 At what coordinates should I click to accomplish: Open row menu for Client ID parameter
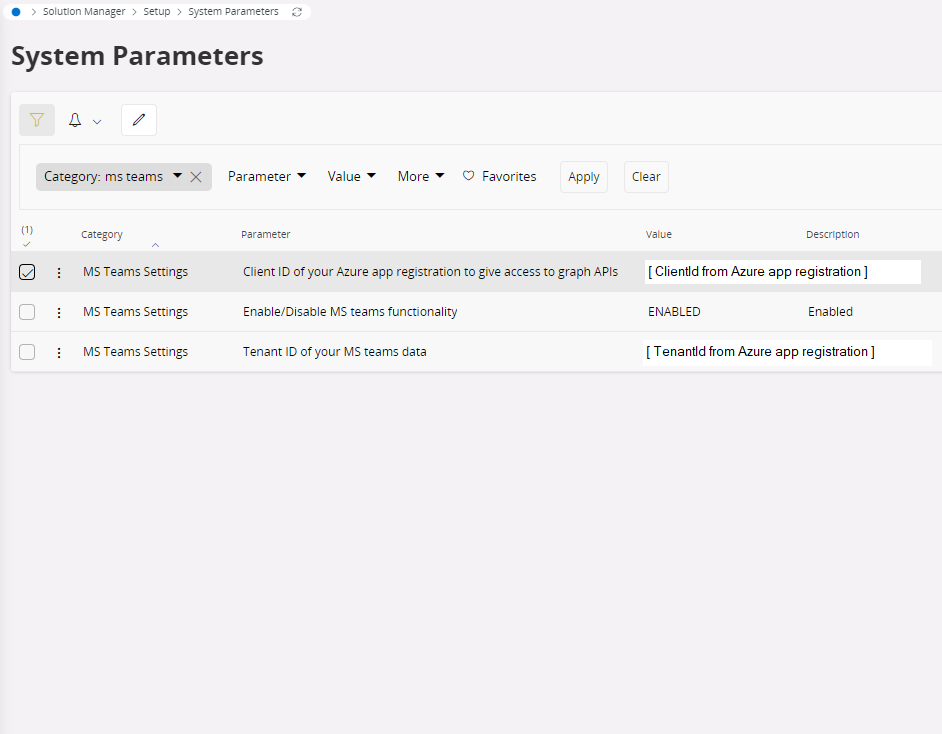tap(59, 272)
